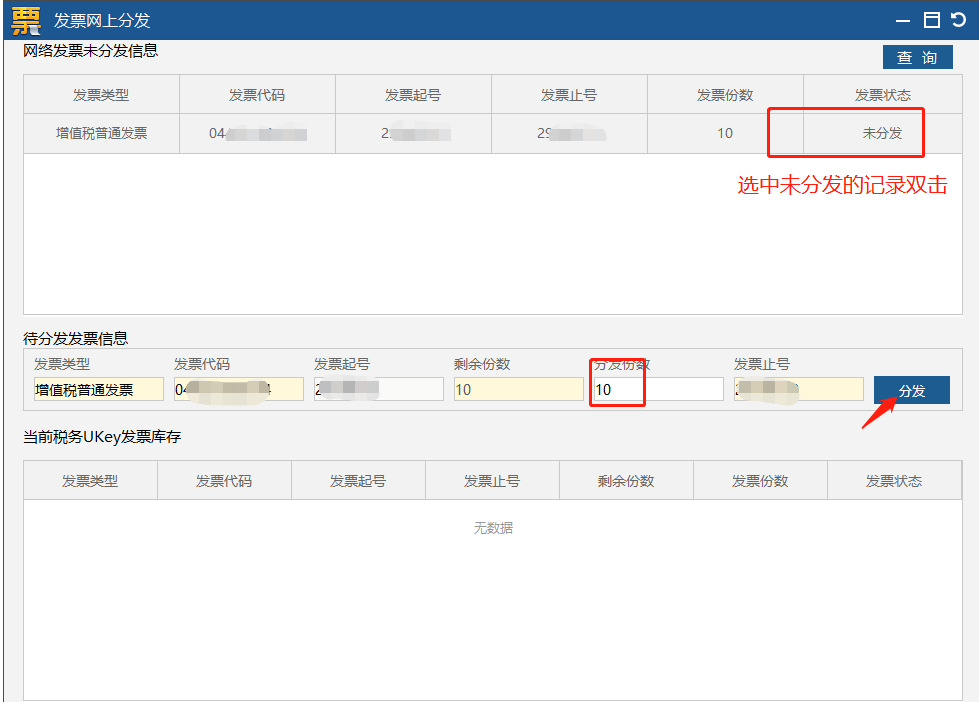Image resolution: width=979 pixels, height=702 pixels.
Task: Click the 剩余份数 field in 待分发发票信息
Action: coord(518,390)
